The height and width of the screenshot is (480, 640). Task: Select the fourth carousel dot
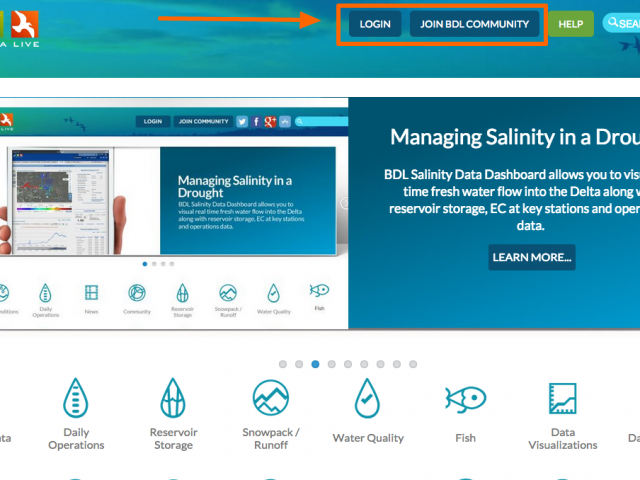(332, 364)
